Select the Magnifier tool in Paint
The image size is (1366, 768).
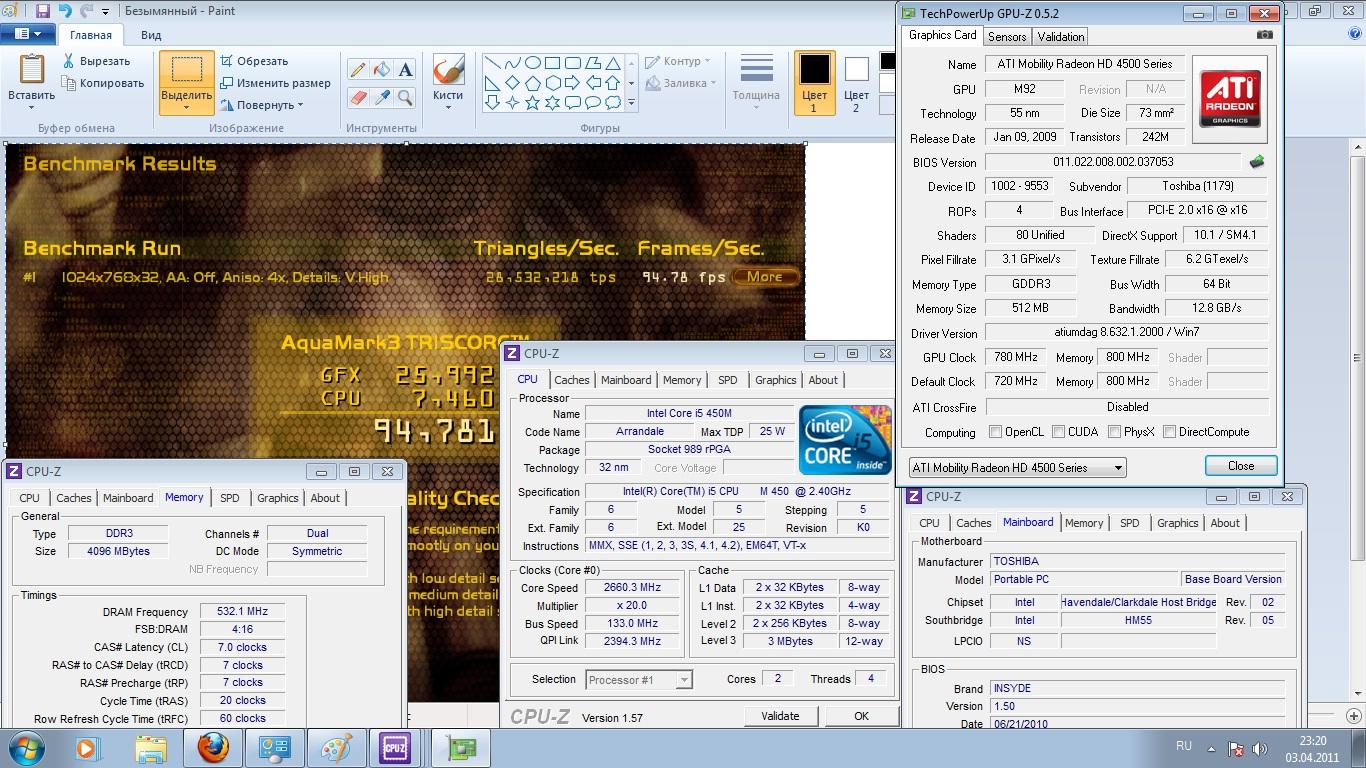tap(405, 97)
